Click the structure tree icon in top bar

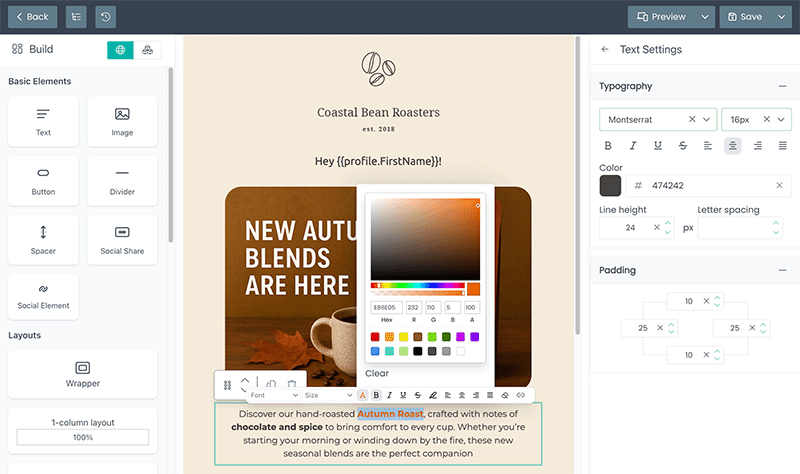[76, 17]
